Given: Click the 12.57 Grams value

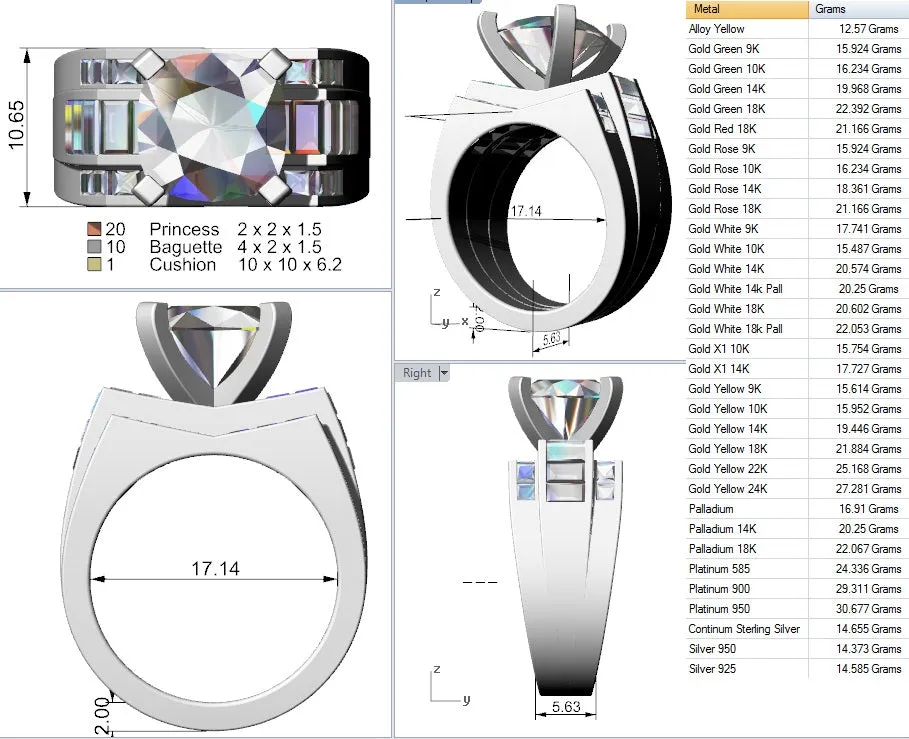Looking at the screenshot, I should click(868, 29).
